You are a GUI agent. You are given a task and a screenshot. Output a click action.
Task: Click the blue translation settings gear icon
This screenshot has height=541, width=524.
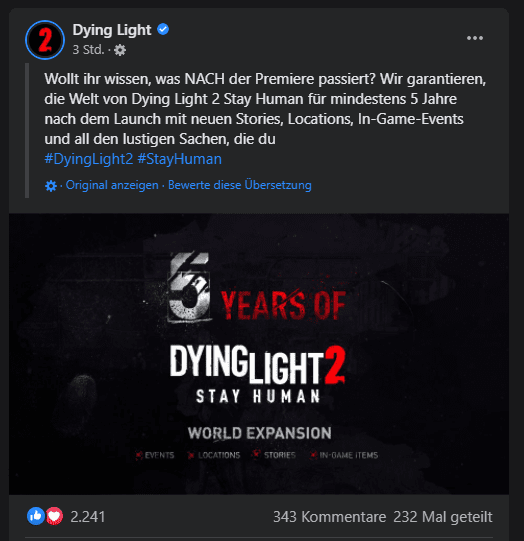tap(51, 186)
